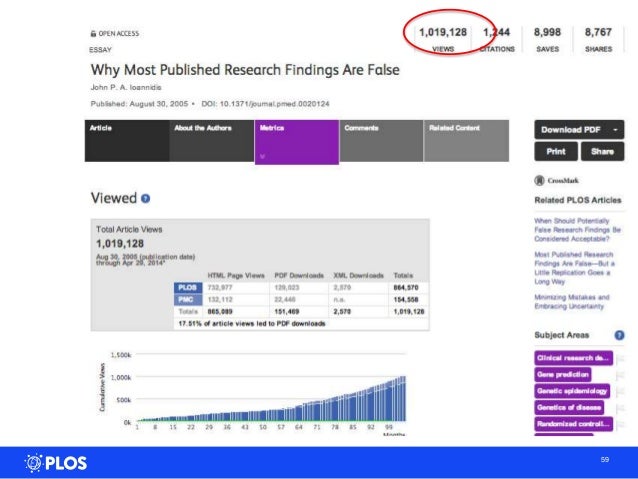Click the Genetics of disease subject tag
This screenshot has width=638, height=479.
[569, 407]
